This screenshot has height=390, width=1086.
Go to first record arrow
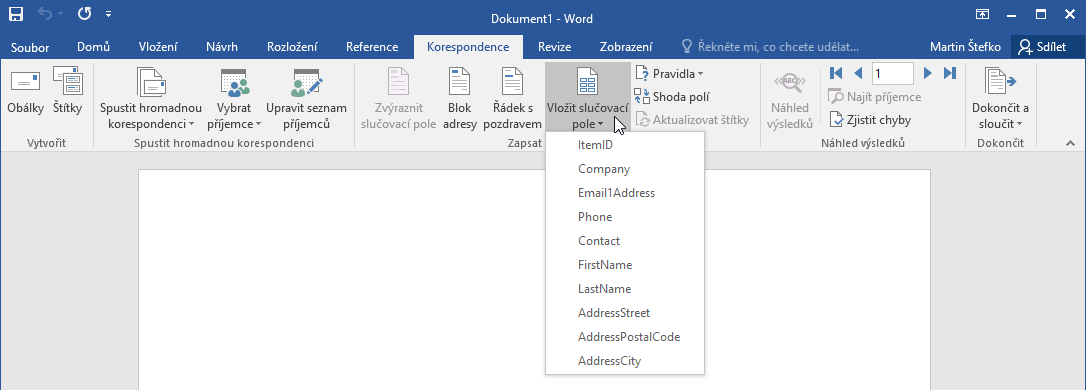[835, 73]
